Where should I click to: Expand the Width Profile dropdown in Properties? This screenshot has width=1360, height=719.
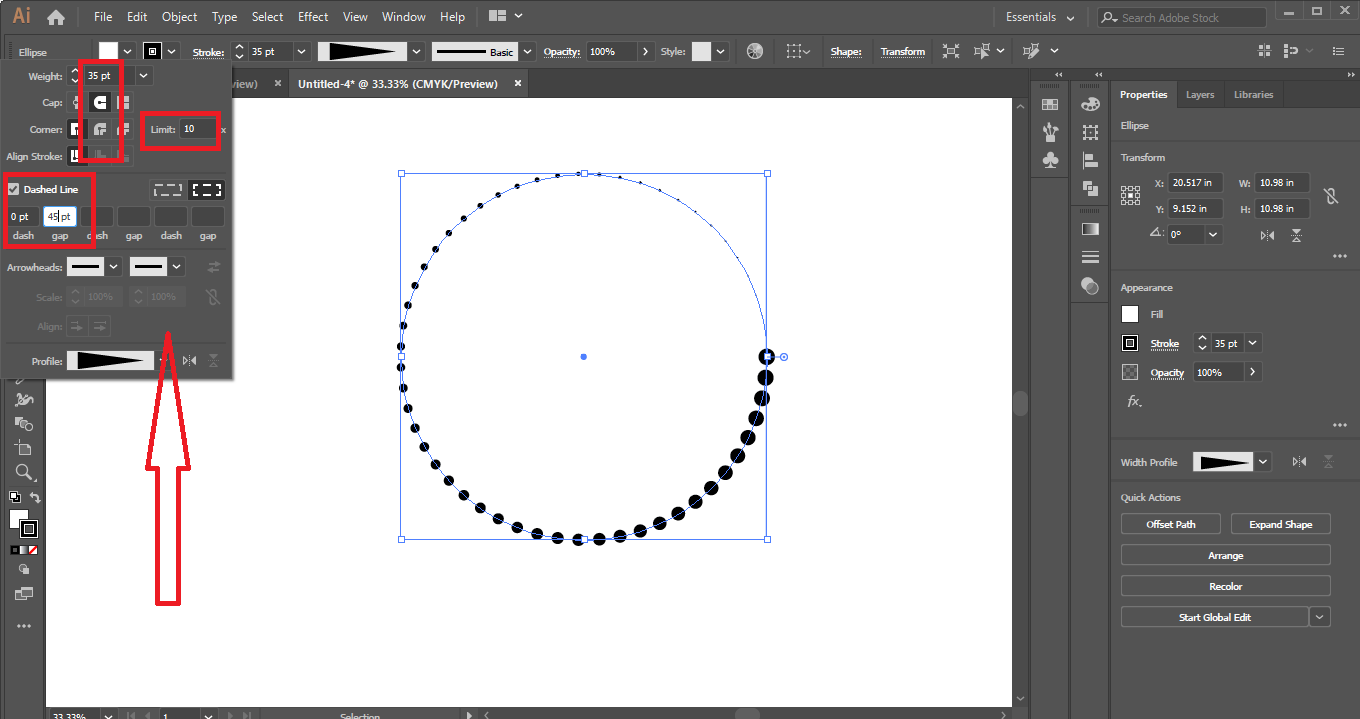coord(1264,462)
